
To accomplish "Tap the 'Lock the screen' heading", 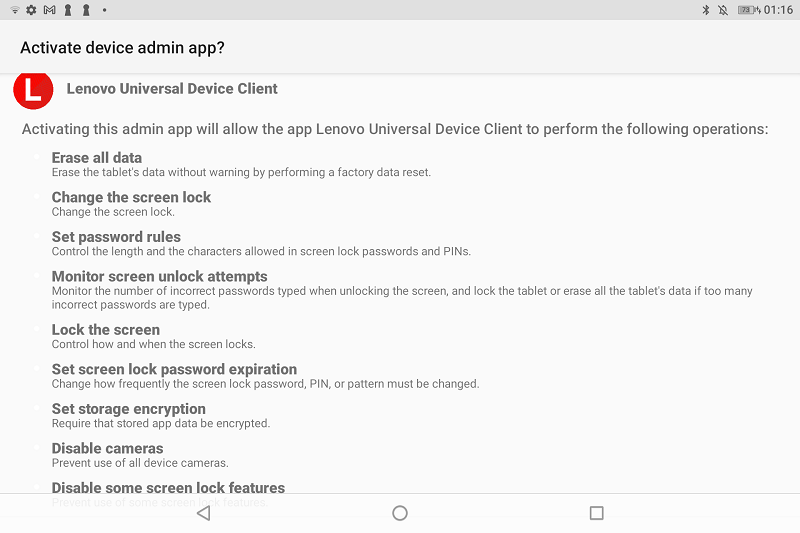I will (x=106, y=329).
